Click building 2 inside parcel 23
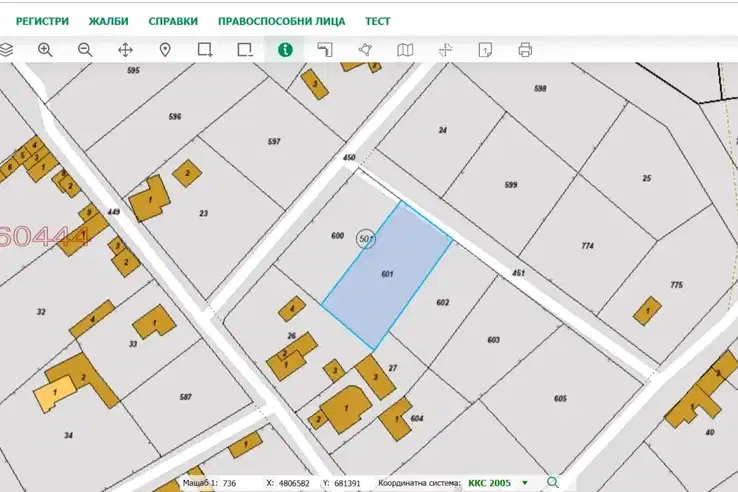The height and width of the screenshot is (492, 738). 187,173
